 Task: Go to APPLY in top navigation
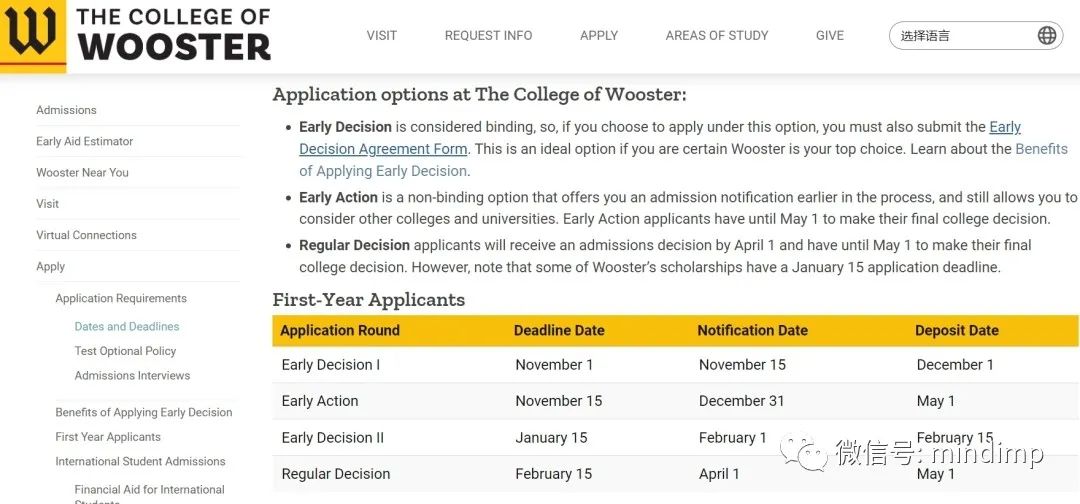click(599, 35)
